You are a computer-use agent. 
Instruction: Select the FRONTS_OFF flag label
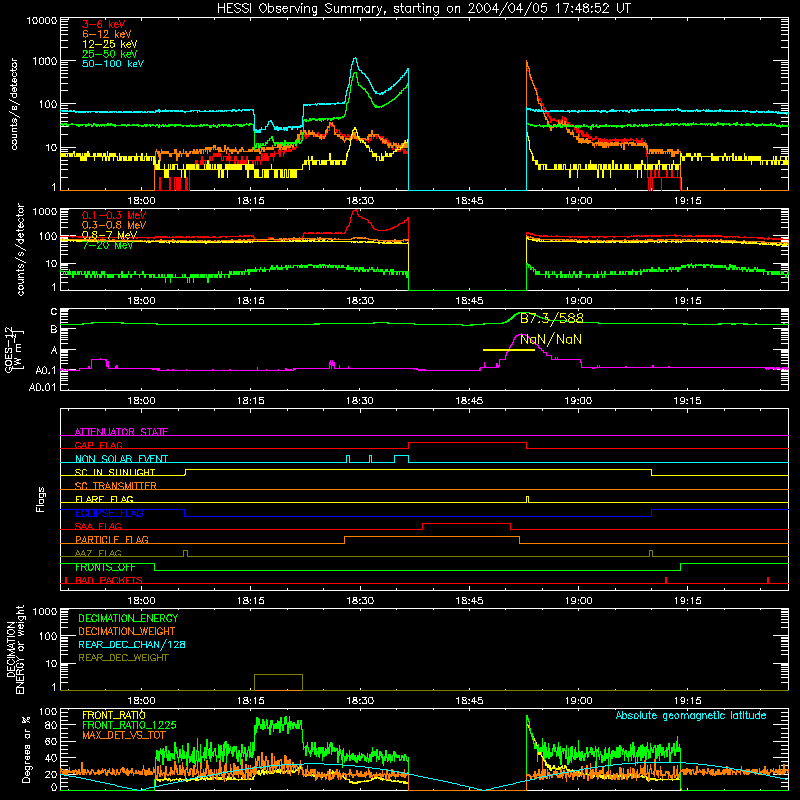coord(105,567)
